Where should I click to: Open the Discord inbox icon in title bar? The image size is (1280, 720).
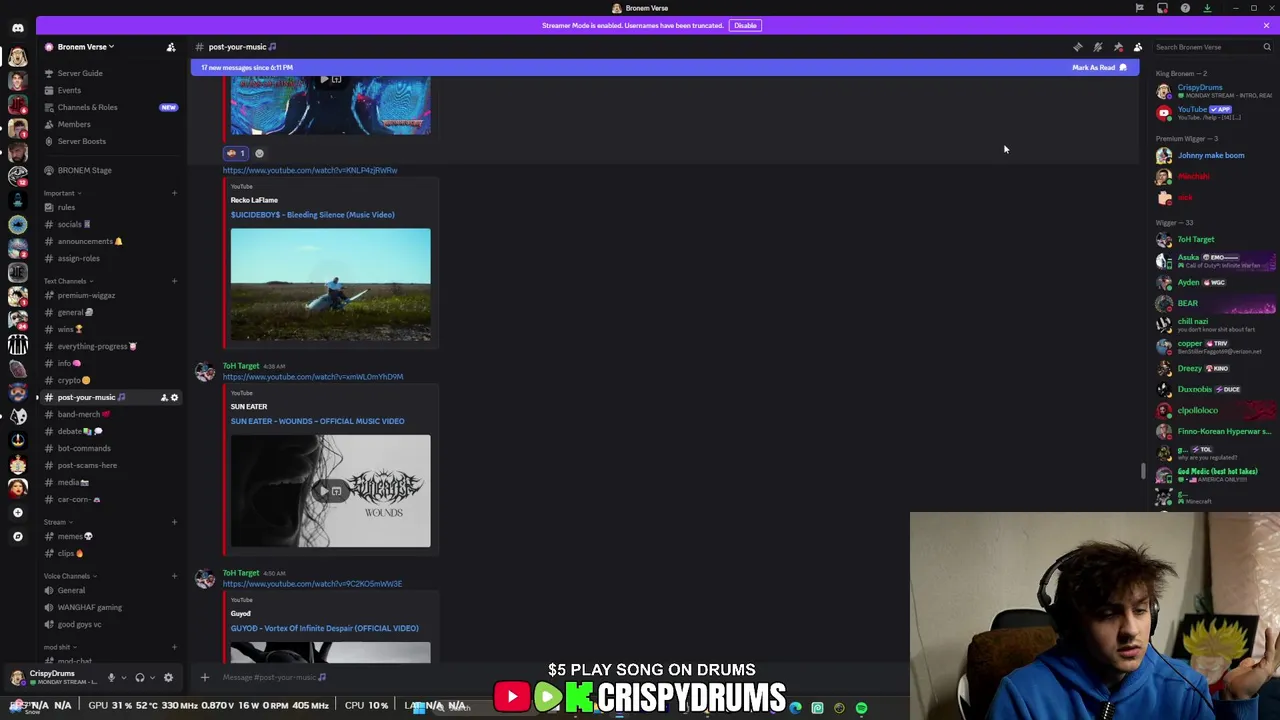tap(1162, 8)
